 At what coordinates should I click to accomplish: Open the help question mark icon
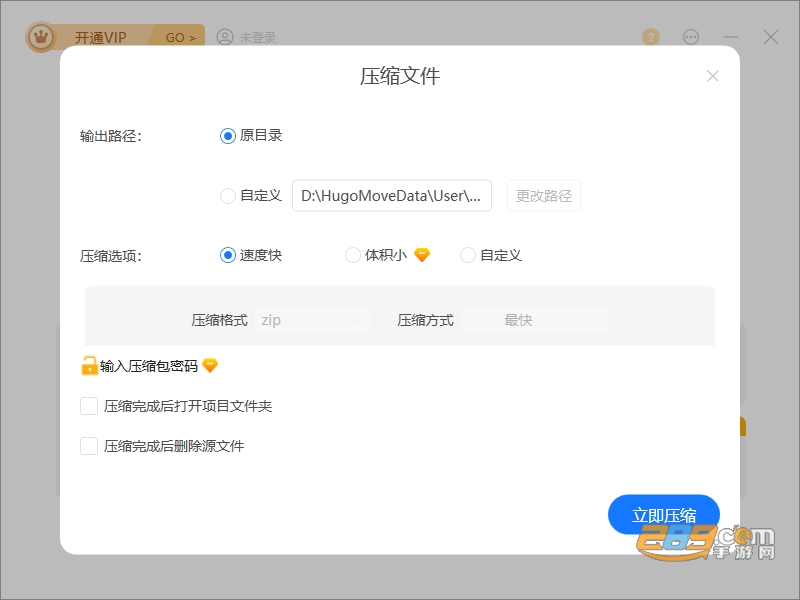pyautogui.click(x=651, y=37)
